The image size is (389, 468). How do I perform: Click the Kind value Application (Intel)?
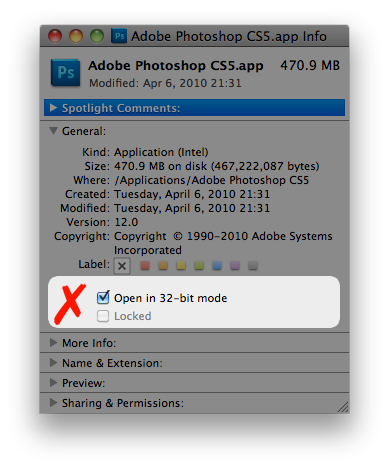tap(161, 152)
